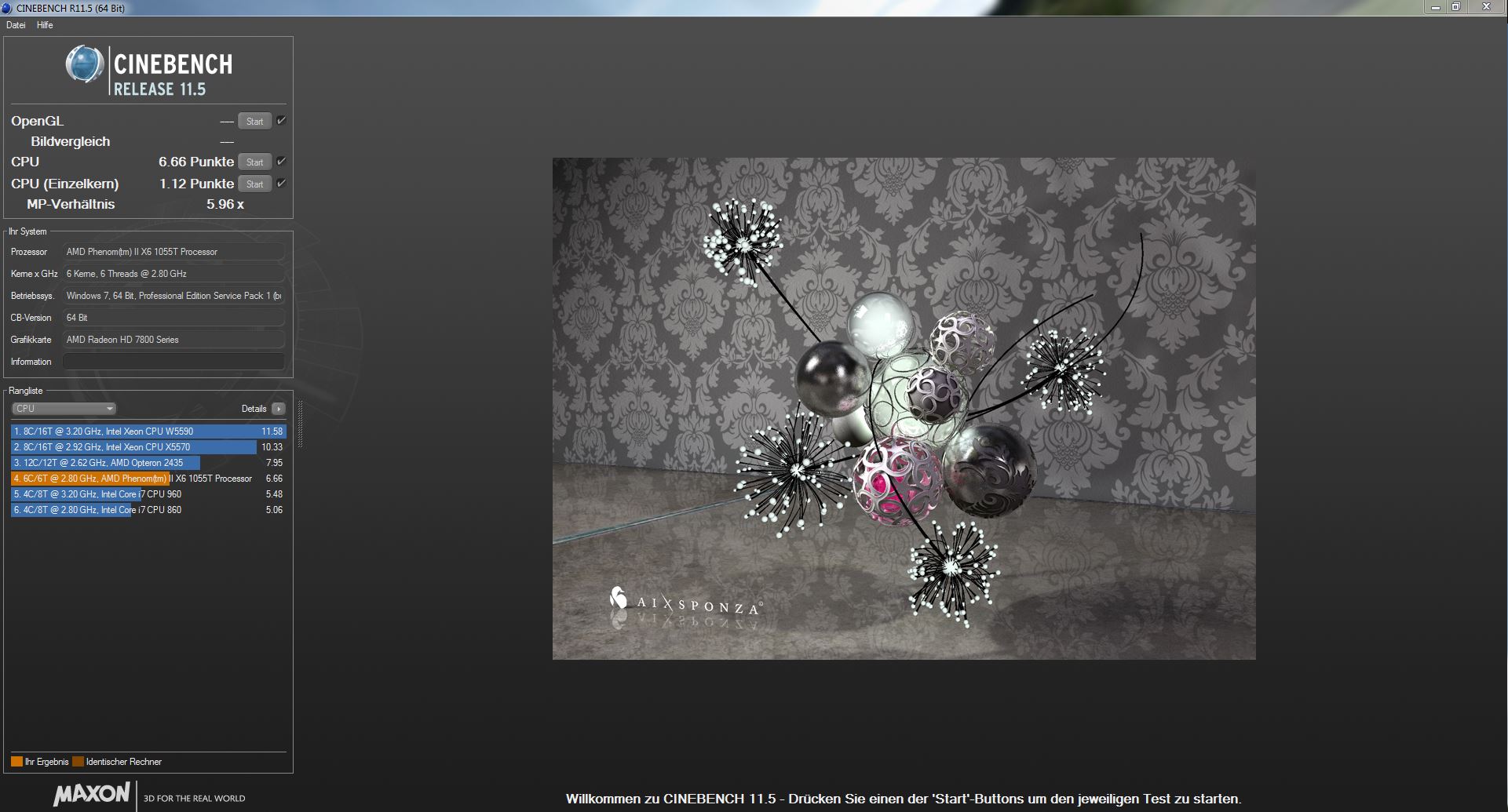Open the Rangliste CPU dropdown

(64, 409)
